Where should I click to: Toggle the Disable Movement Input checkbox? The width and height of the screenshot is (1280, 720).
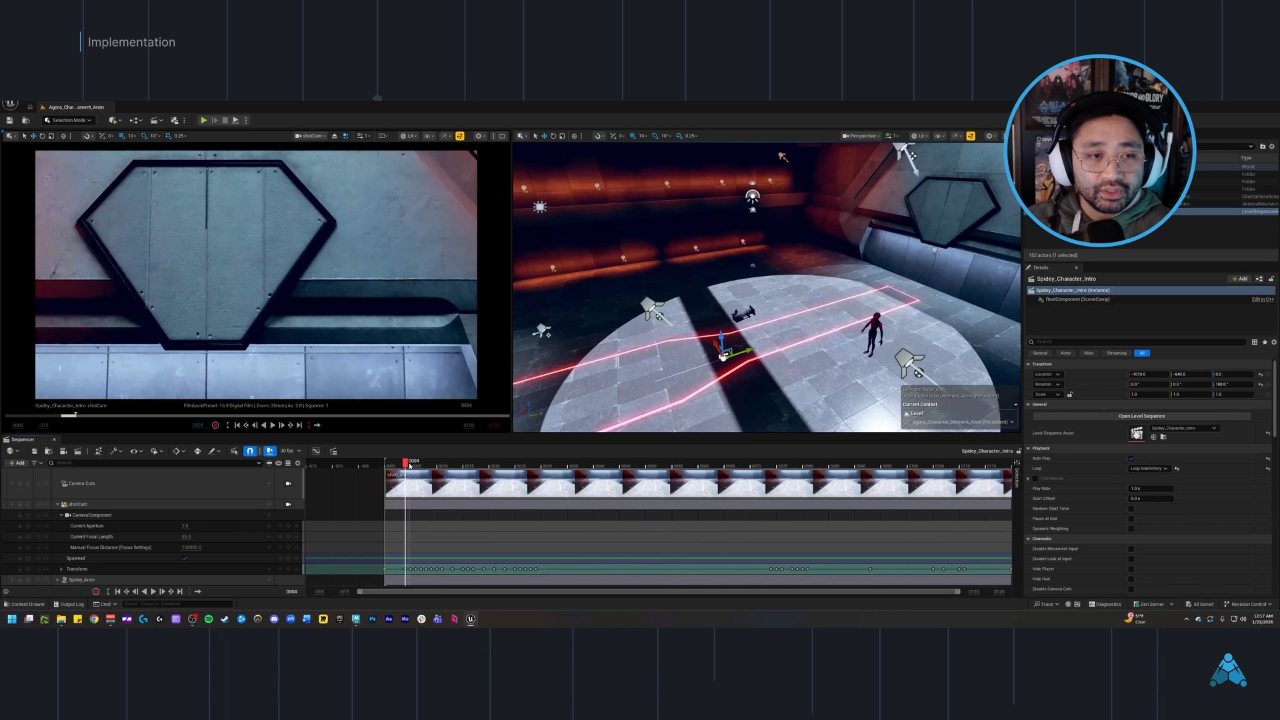point(1131,549)
